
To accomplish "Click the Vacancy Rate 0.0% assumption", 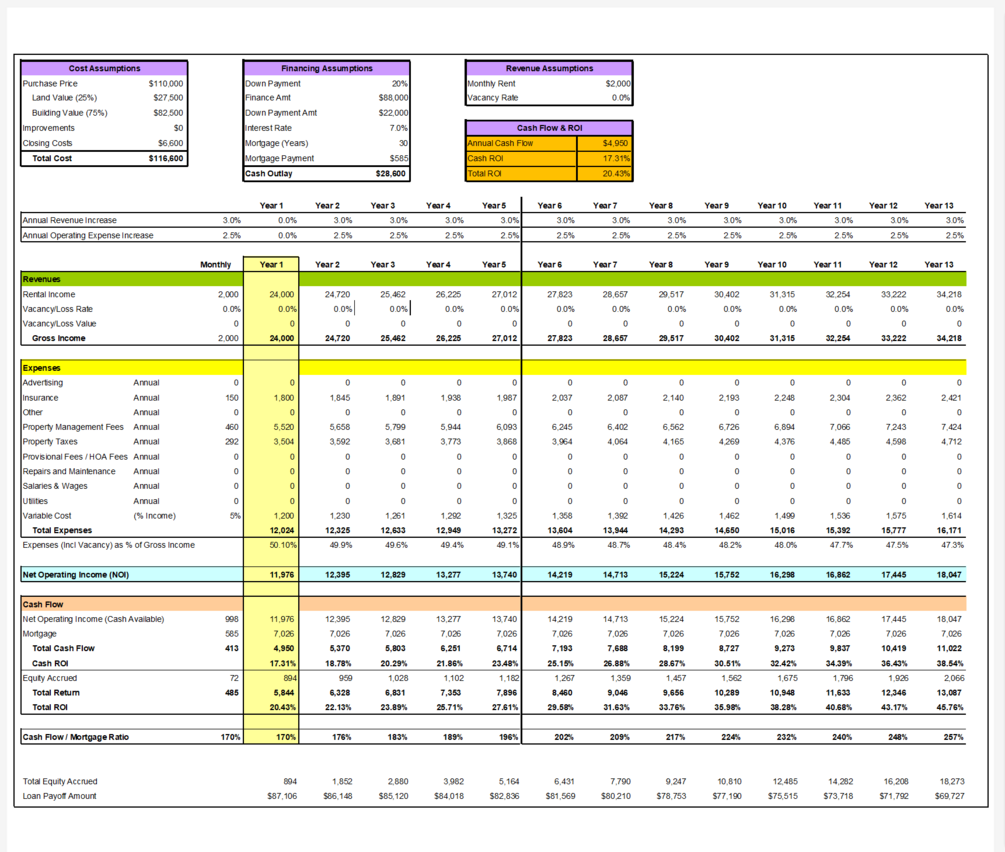I will coord(620,97).
